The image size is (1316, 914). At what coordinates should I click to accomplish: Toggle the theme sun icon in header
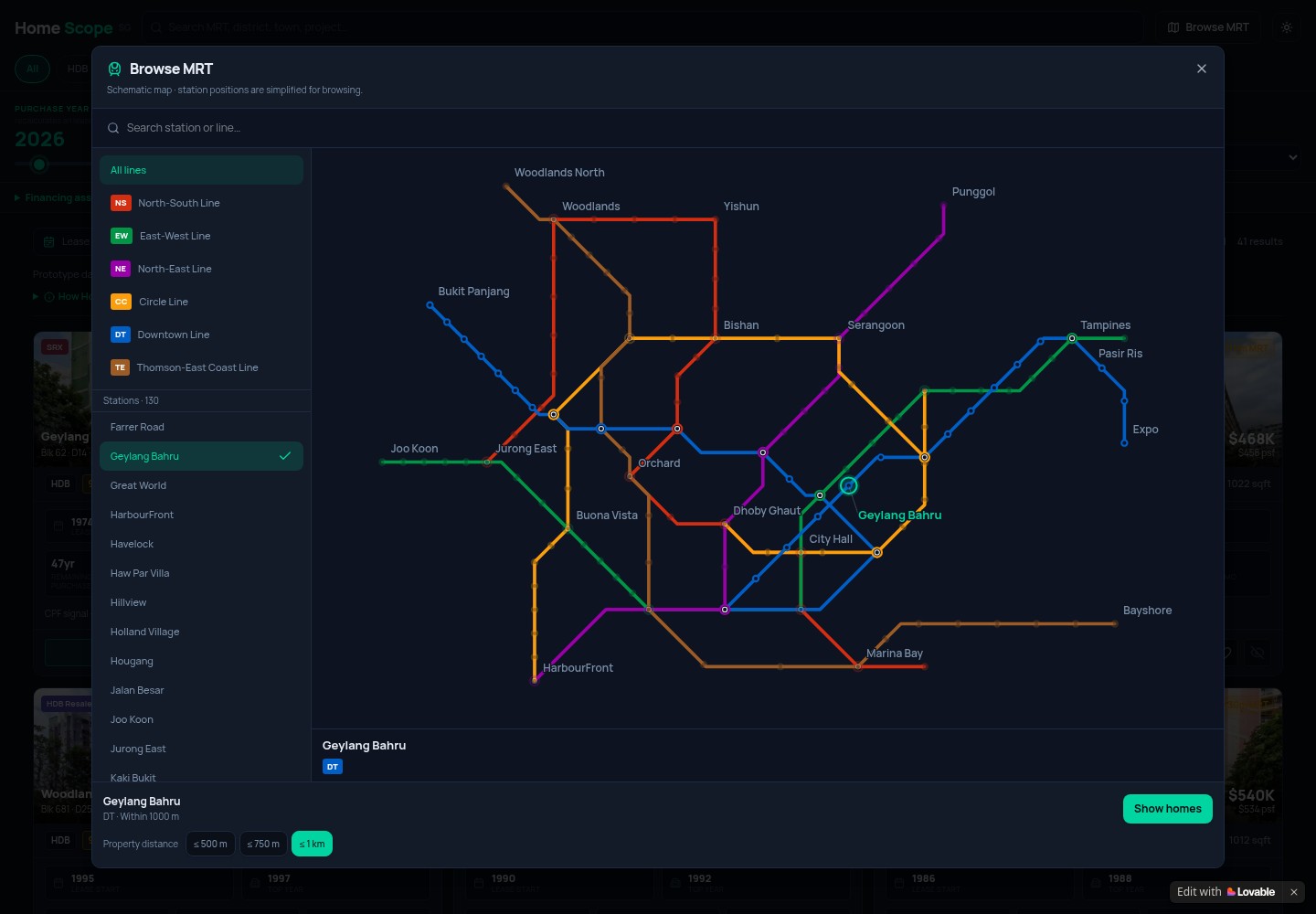1287,27
